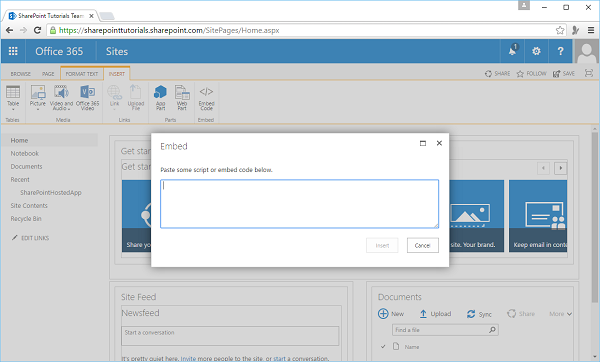Click Share in the Documents web part
This screenshot has width=600, height=362.
521,314
